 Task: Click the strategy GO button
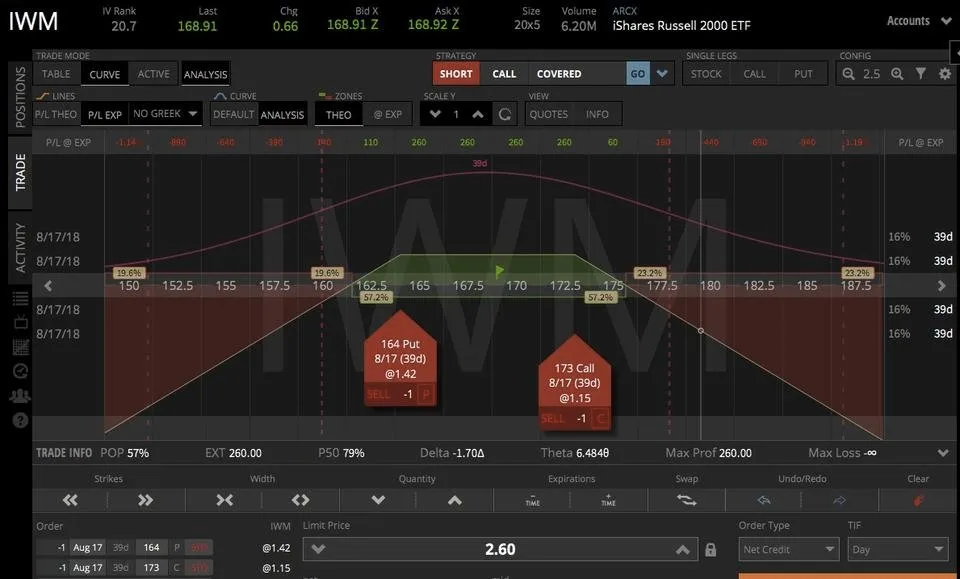click(x=638, y=74)
